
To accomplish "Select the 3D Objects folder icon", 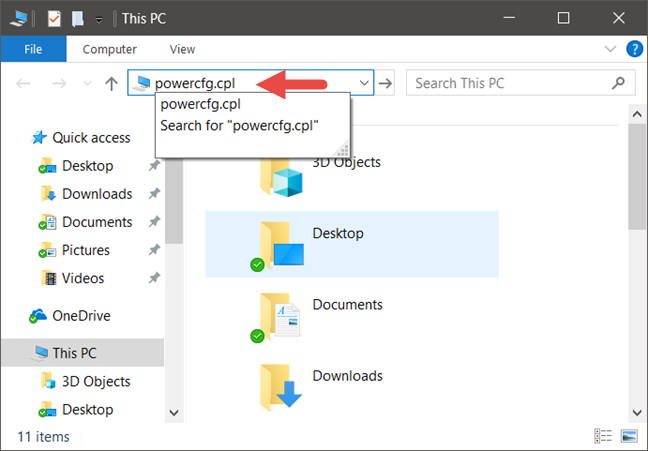I will coord(281,176).
